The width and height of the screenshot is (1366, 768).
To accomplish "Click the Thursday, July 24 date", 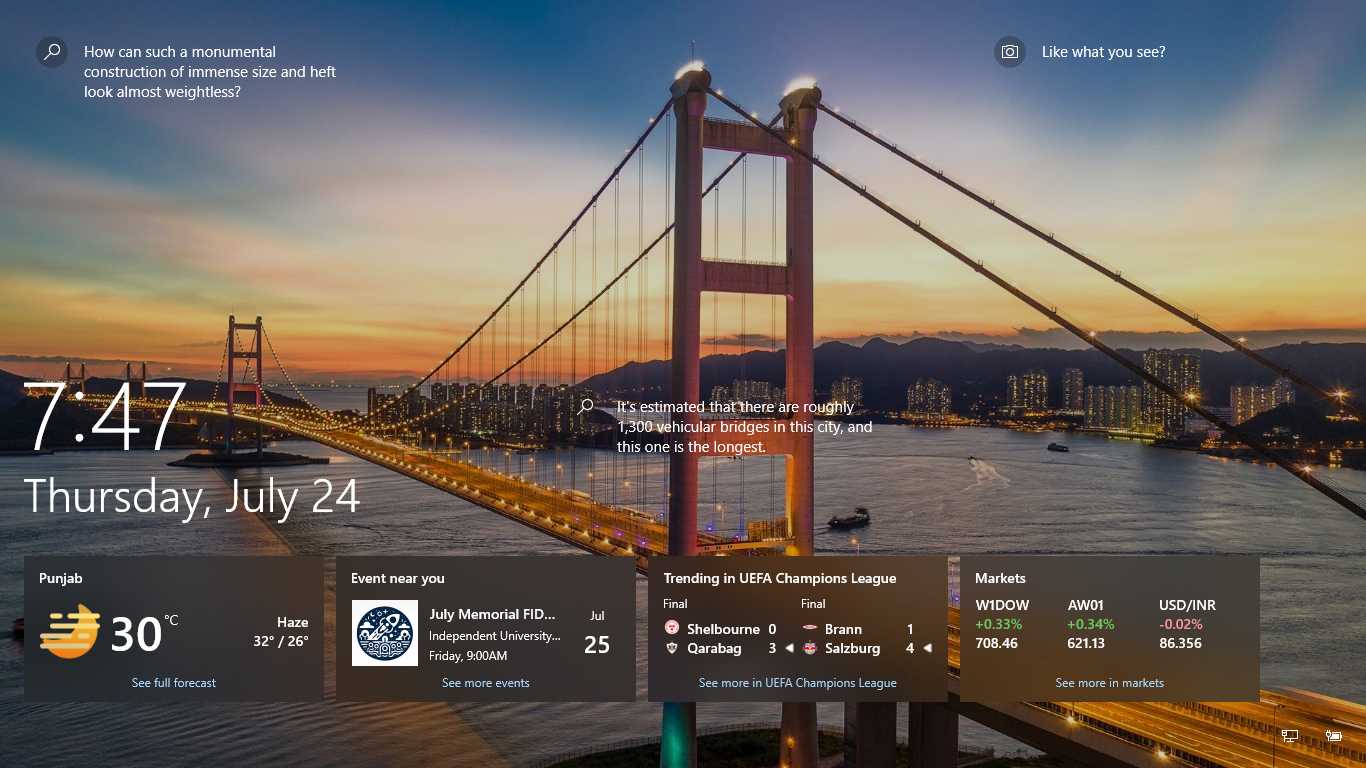I will click(x=192, y=496).
